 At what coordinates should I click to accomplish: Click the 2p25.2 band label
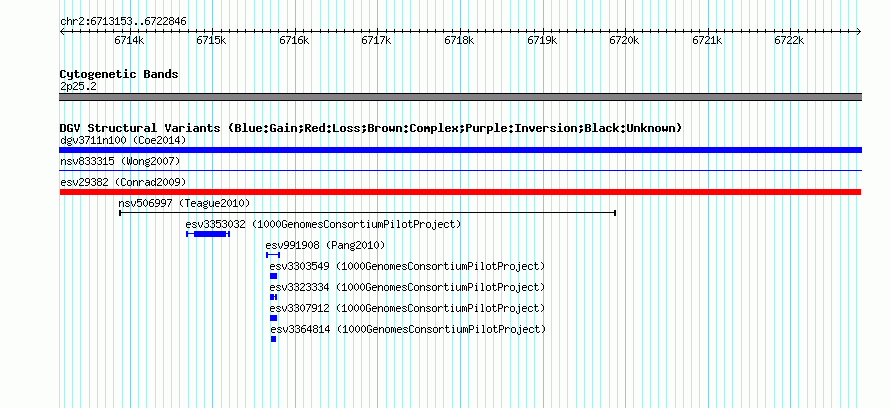[x=78, y=86]
